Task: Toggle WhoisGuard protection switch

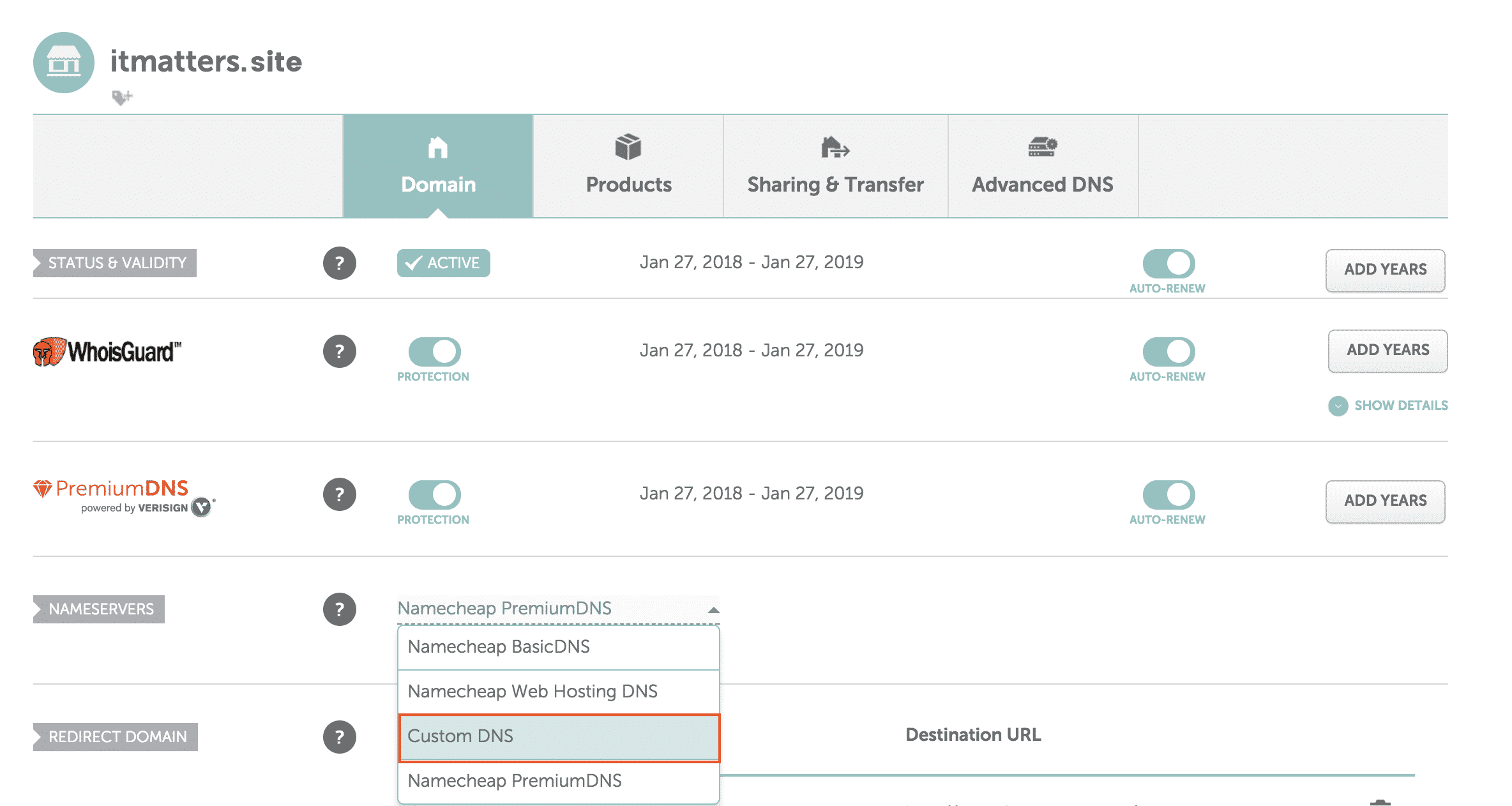Action: coord(435,351)
